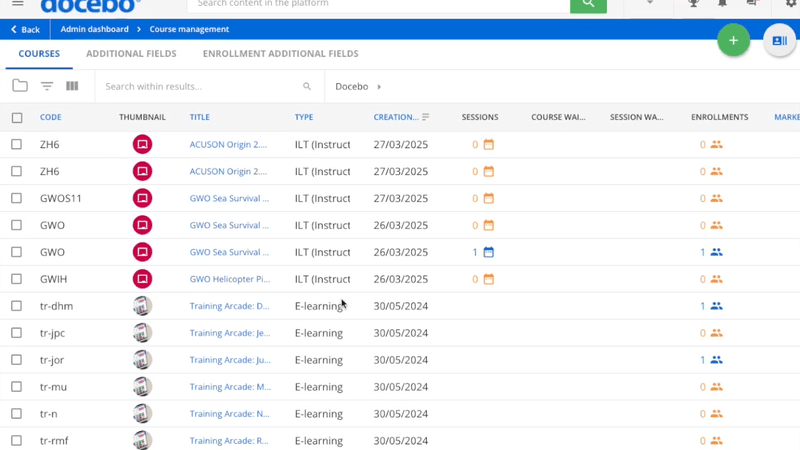Open enrollments icon for tr-jor row
This screenshot has height=450, width=800.
pos(716,360)
